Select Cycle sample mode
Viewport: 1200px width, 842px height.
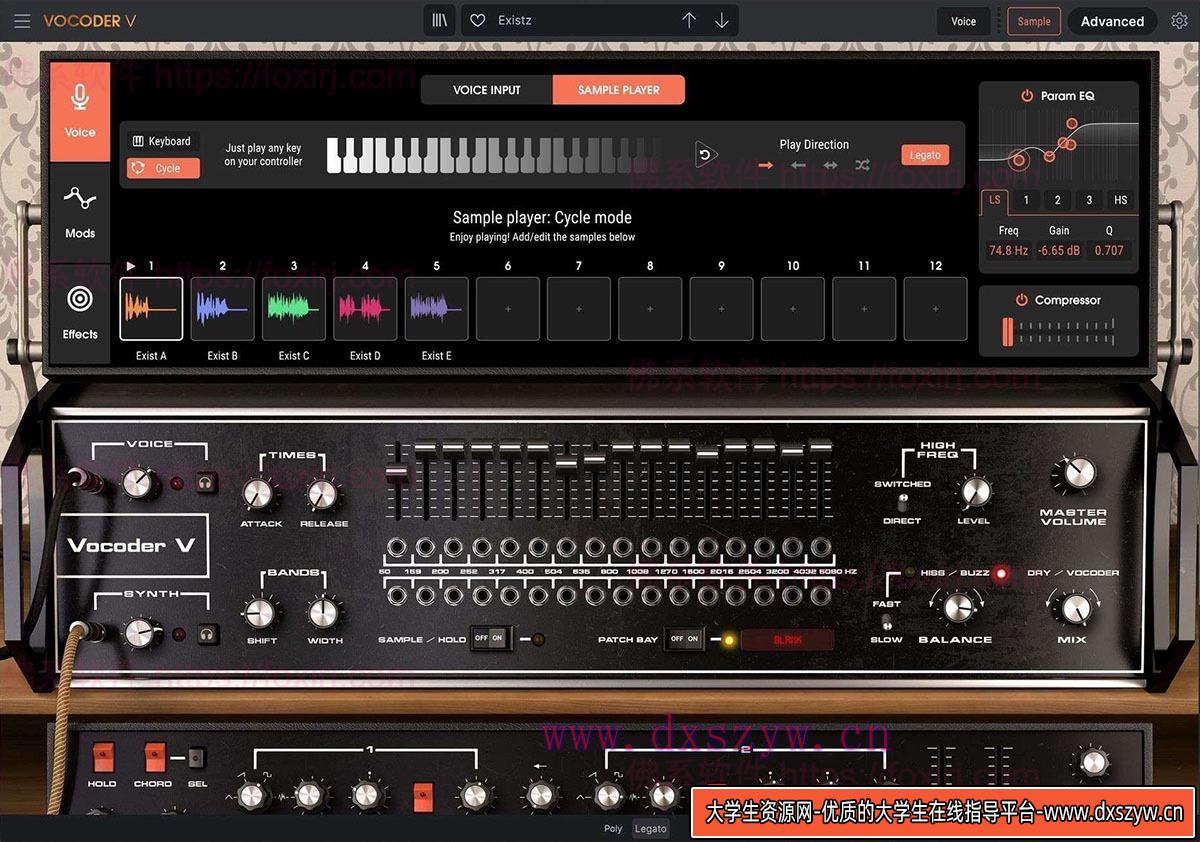pos(162,168)
